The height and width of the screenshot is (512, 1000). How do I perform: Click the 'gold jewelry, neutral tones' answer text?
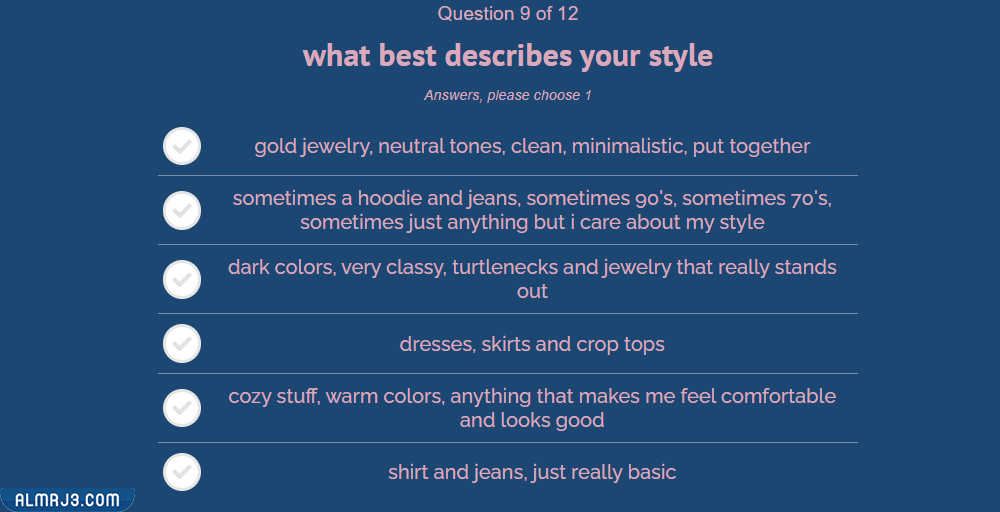[x=532, y=146]
